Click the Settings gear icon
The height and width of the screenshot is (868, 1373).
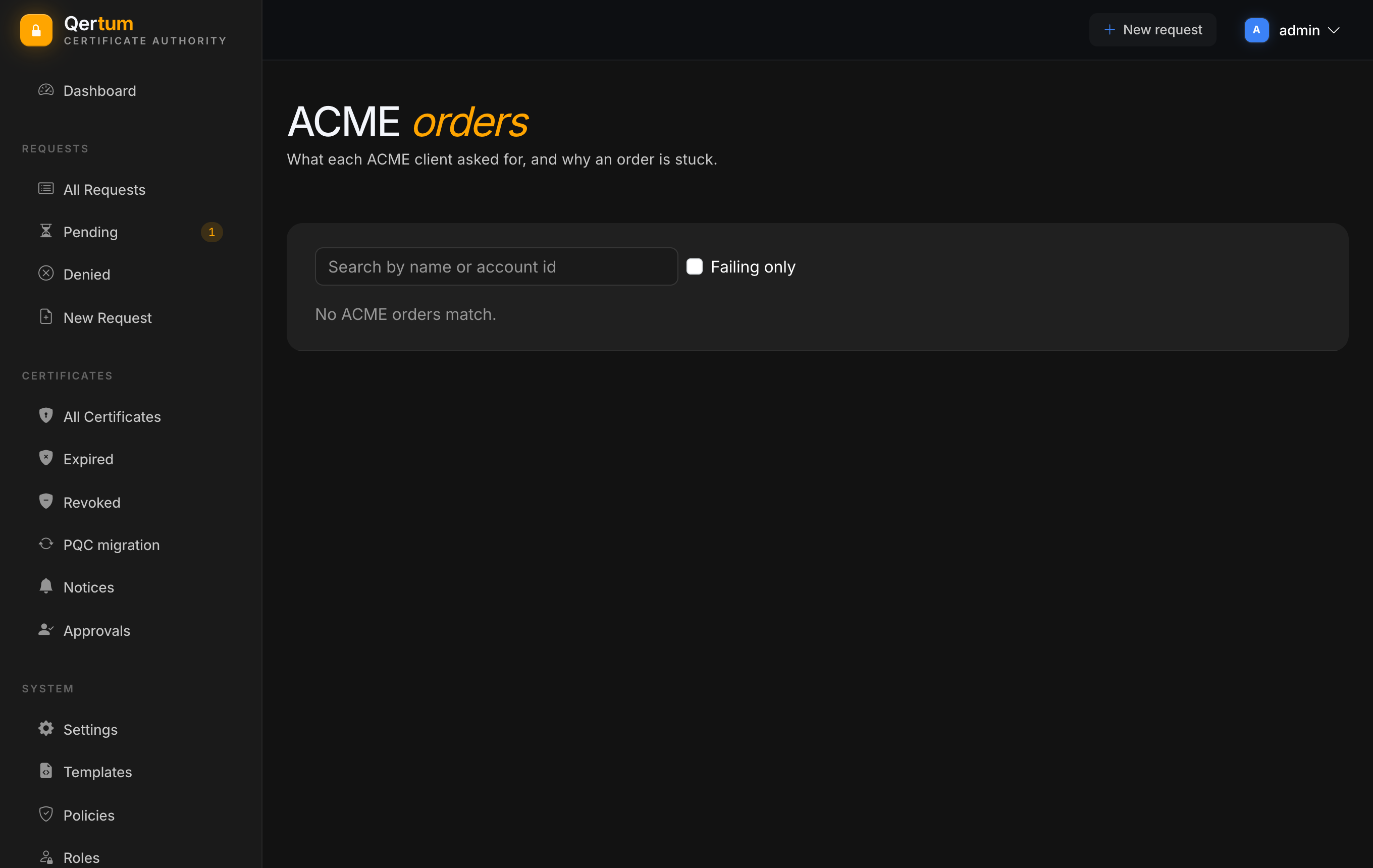coord(46,728)
